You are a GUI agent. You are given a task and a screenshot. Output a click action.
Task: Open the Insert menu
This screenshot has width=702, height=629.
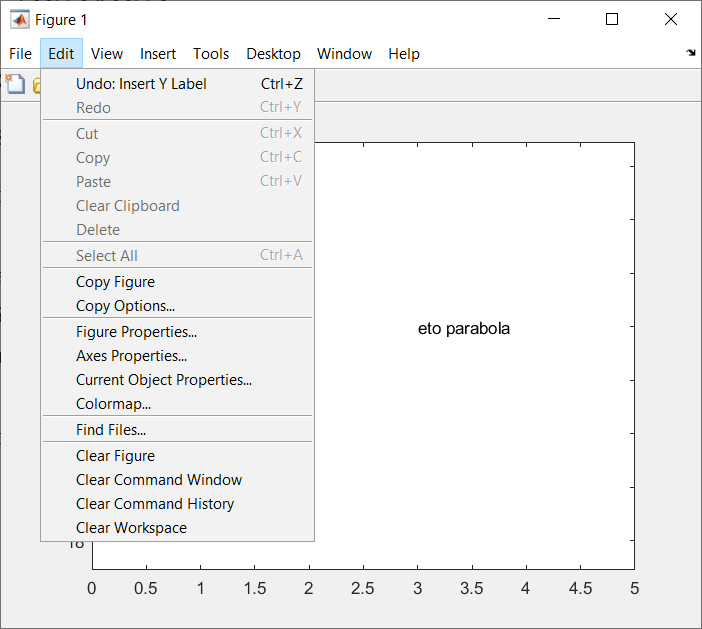[158, 54]
